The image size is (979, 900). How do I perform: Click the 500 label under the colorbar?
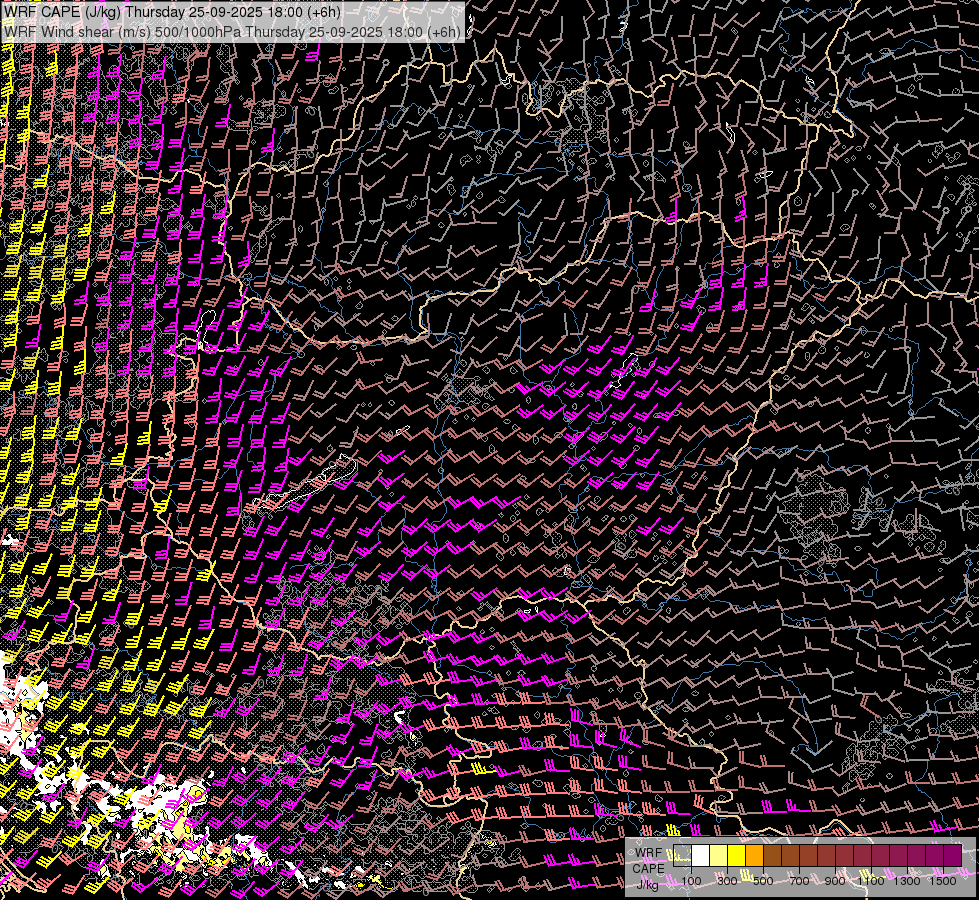tap(763, 881)
